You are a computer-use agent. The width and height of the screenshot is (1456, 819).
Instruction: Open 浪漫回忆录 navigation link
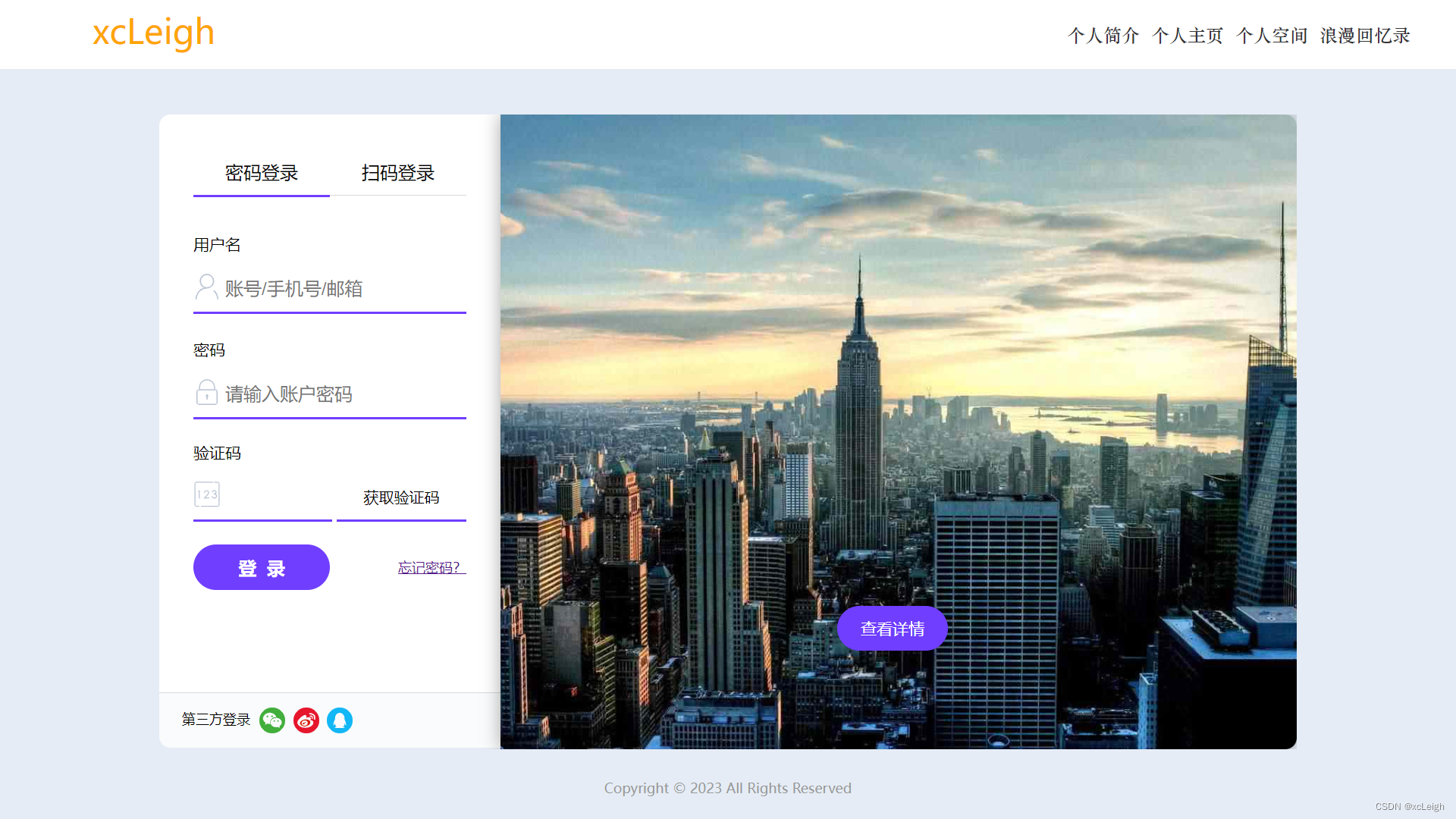tap(1365, 36)
